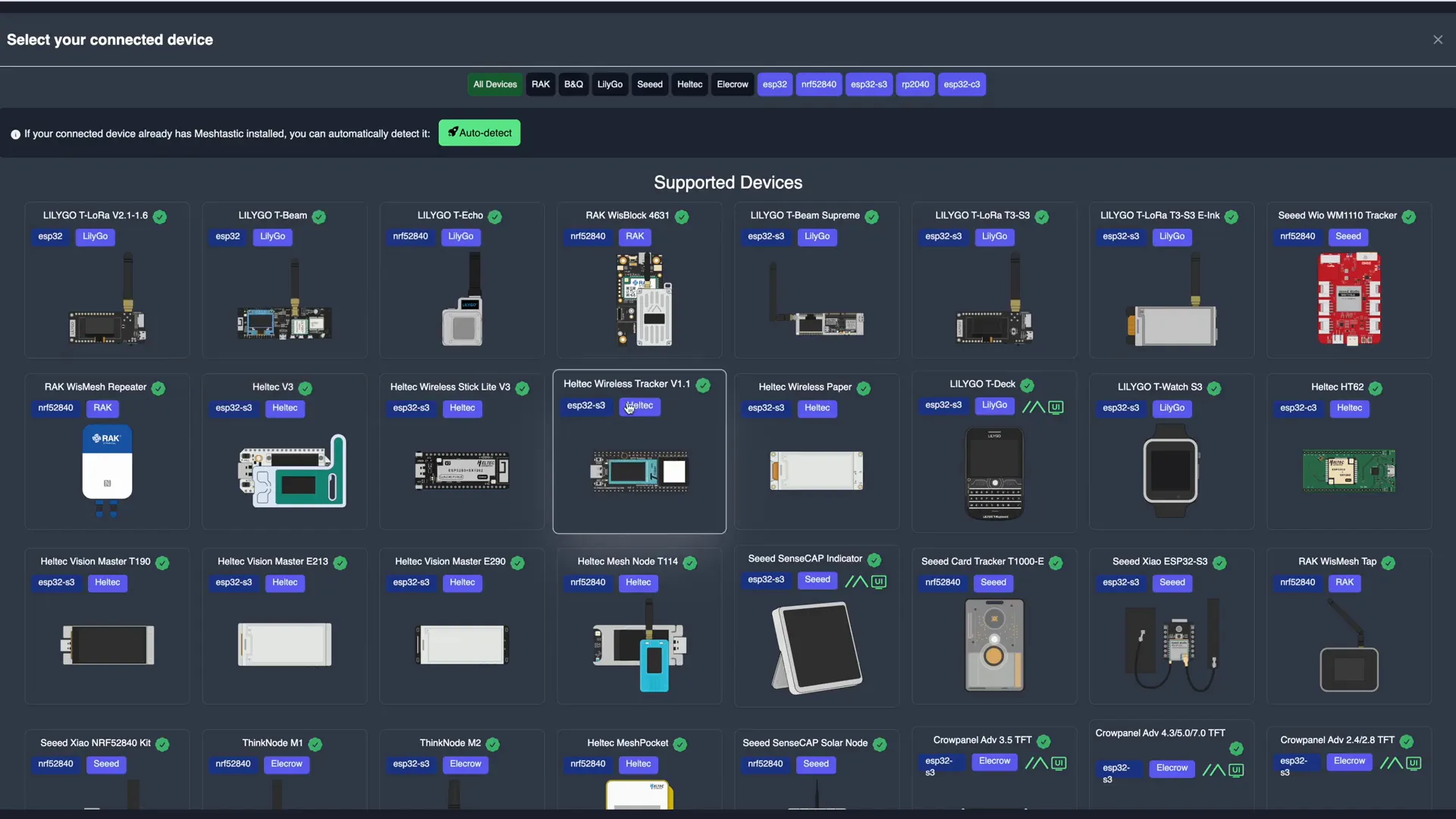Select RAK WisMesh Tap device image
Image resolution: width=1456 pixels, height=819 pixels.
pos(1349,645)
